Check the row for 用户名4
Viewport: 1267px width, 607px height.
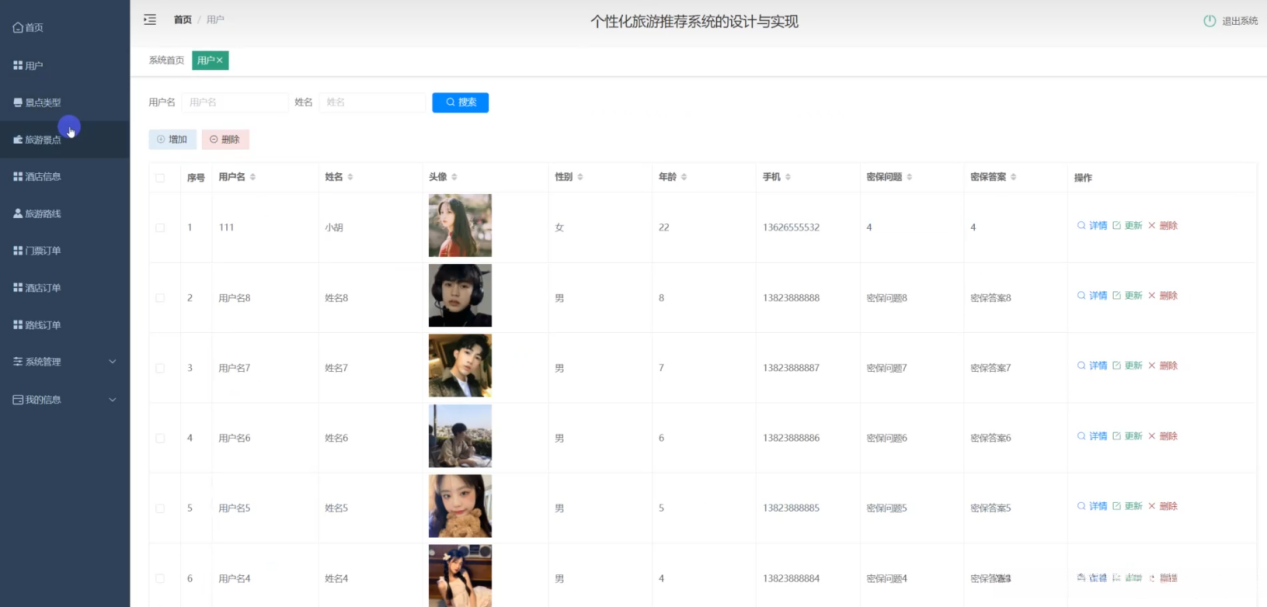(160, 578)
